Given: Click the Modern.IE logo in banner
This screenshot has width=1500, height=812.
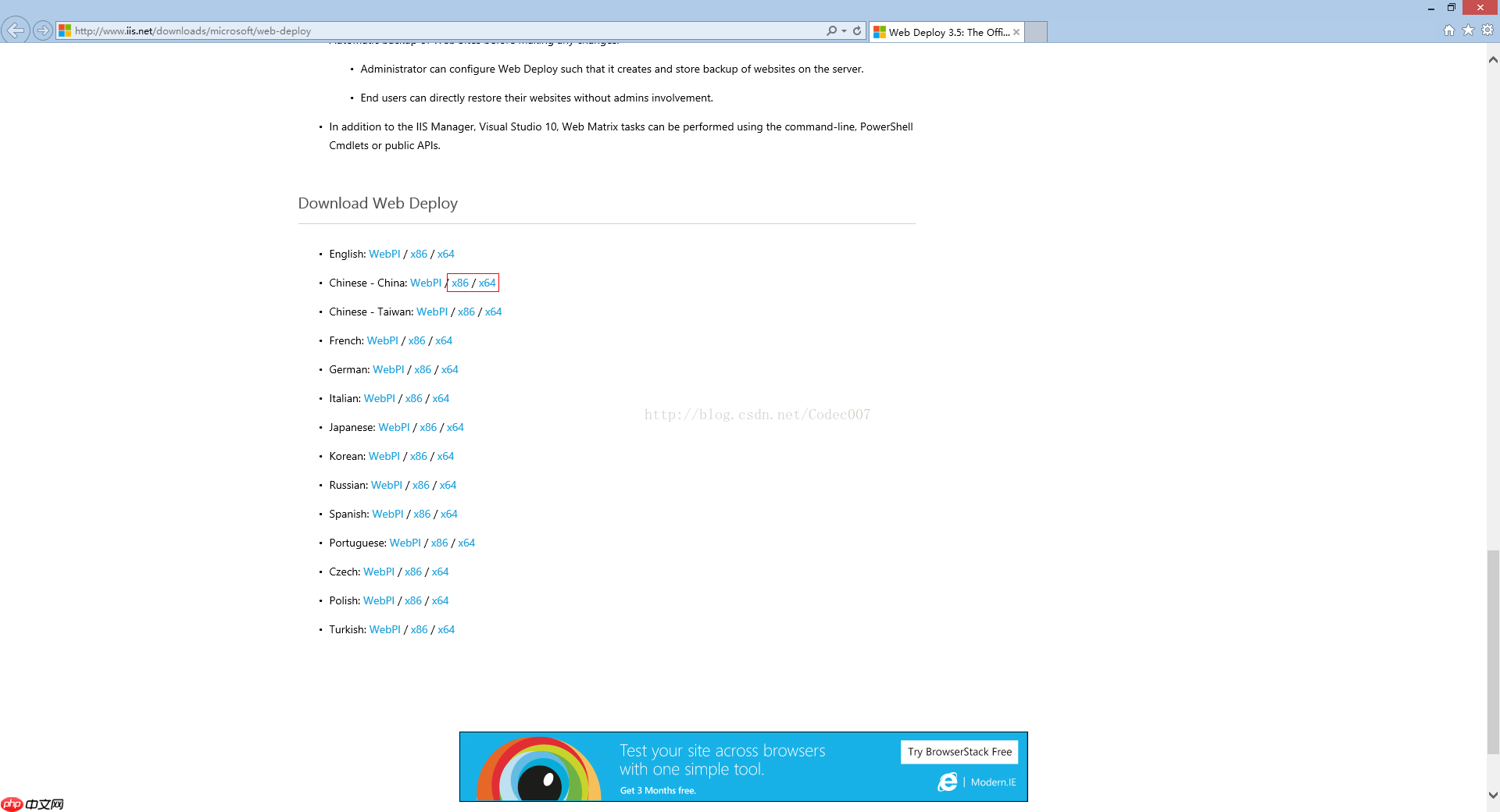Looking at the screenshot, I should point(977,782).
